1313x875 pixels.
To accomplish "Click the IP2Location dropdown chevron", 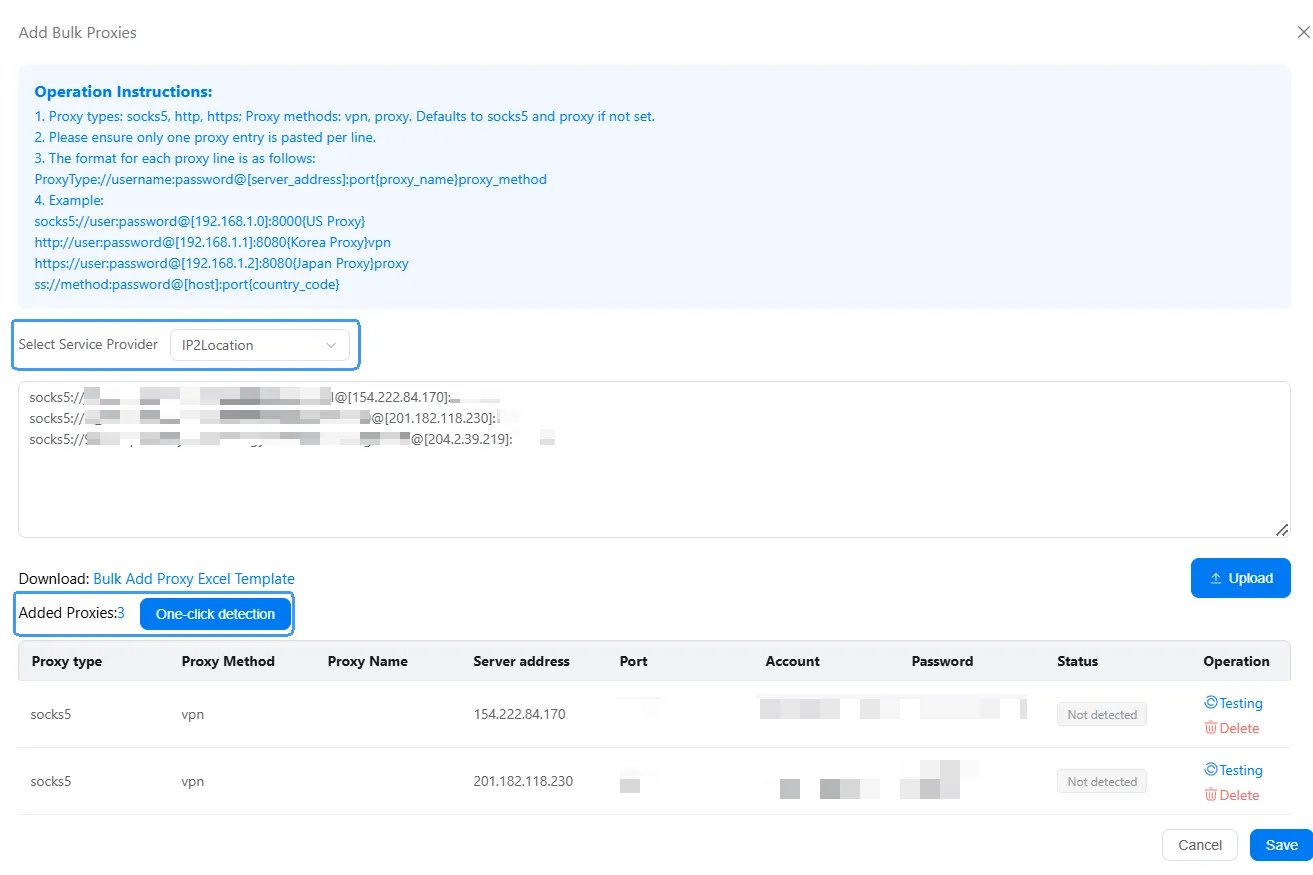I will tap(331, 345).
